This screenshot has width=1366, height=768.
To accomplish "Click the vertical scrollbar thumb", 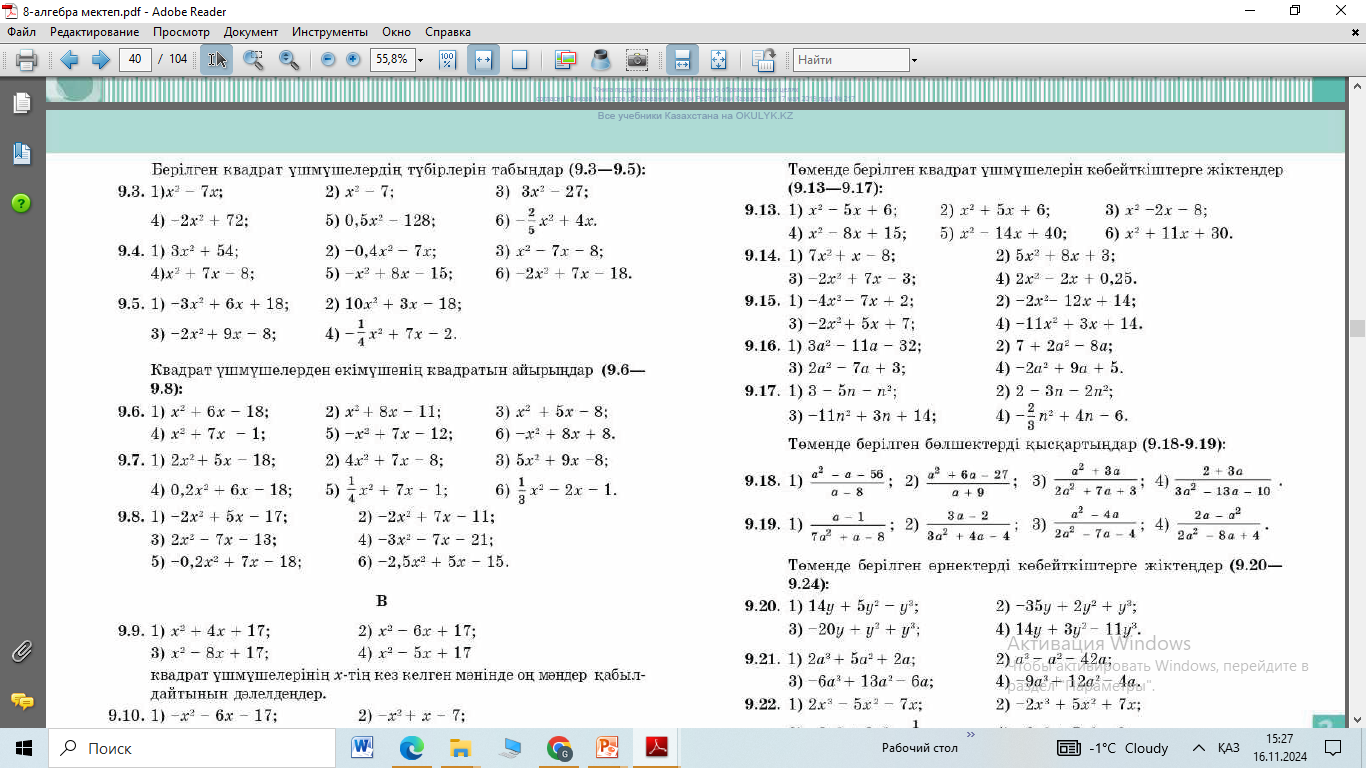I will (1357, 328).
